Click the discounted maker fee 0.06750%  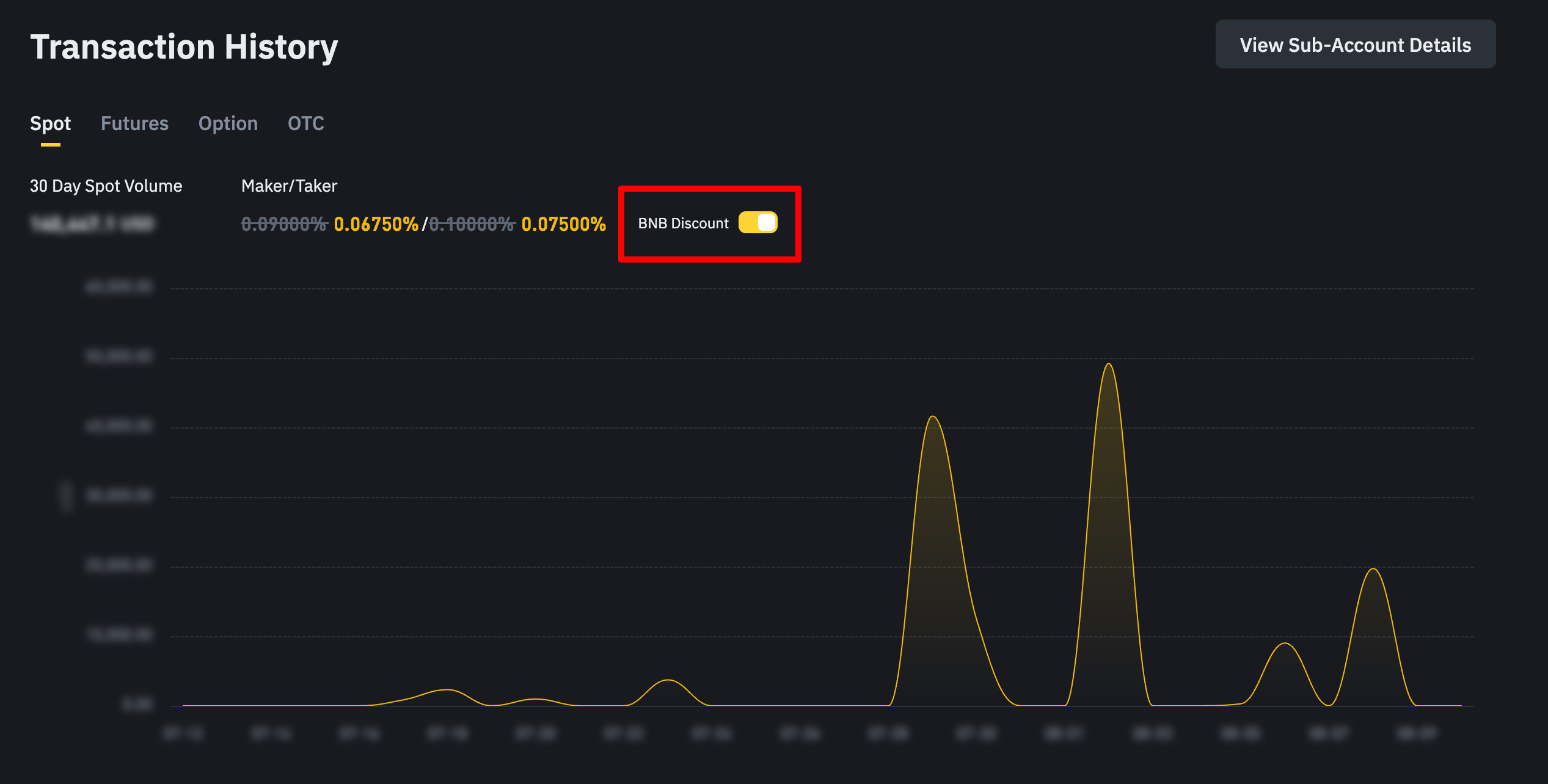coord(376,224)
